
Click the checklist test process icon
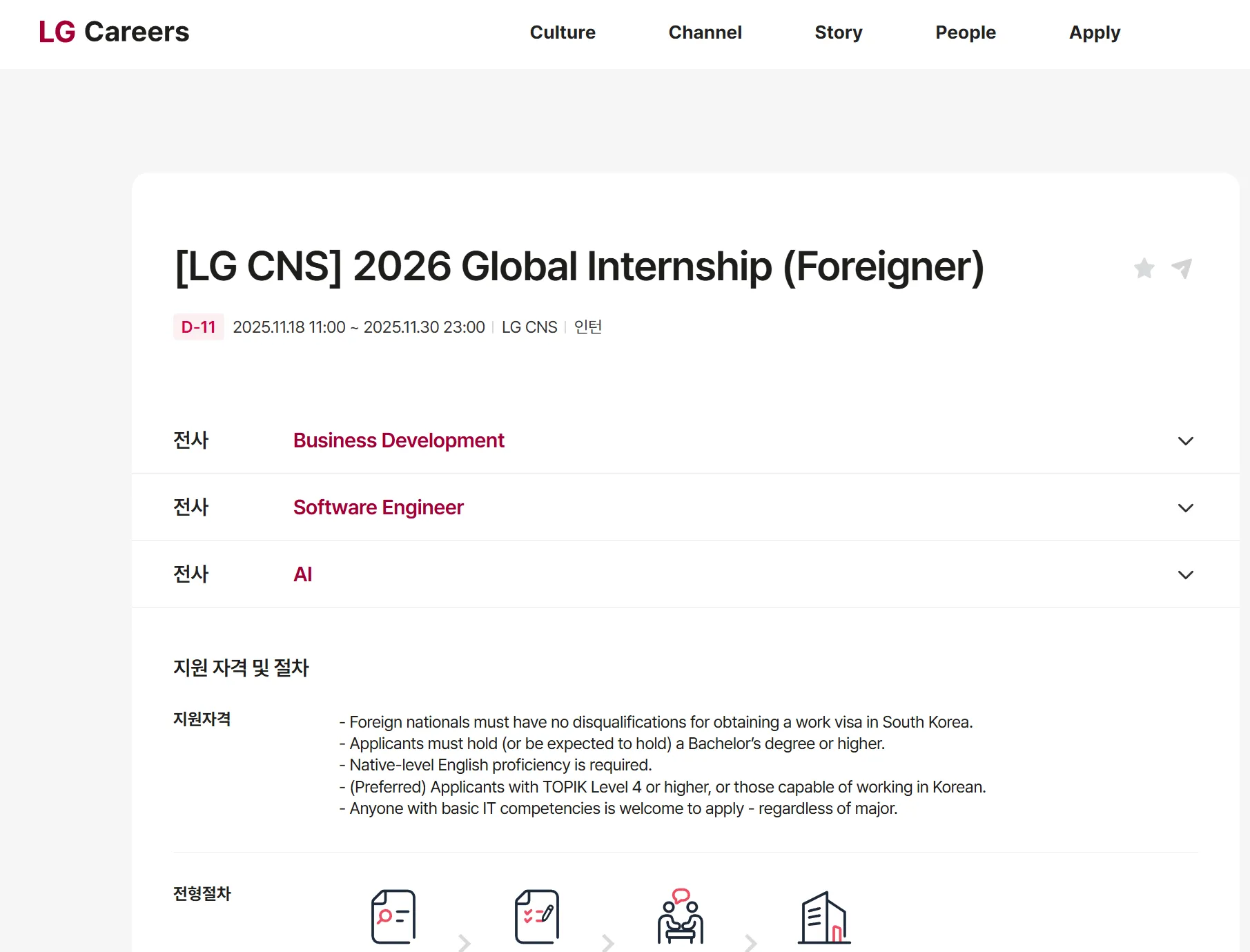tap(537, 917)
